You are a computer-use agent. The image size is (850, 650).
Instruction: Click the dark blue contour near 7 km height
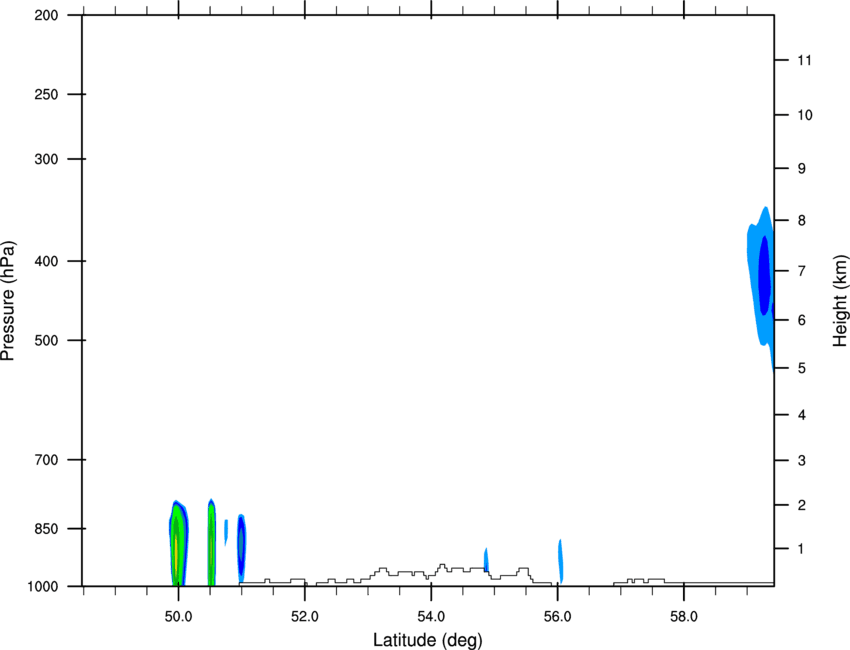pos(764,275)
